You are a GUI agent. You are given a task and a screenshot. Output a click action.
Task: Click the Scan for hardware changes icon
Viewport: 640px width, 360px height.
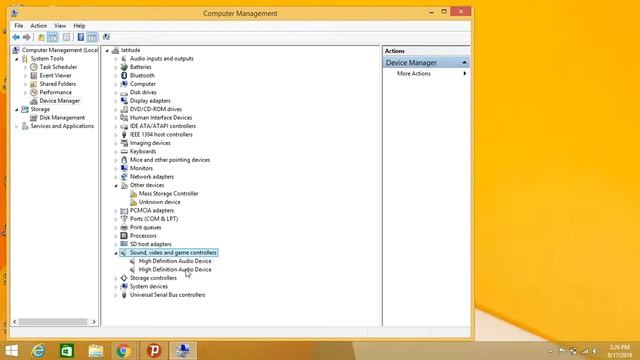(x=107, y=38)
